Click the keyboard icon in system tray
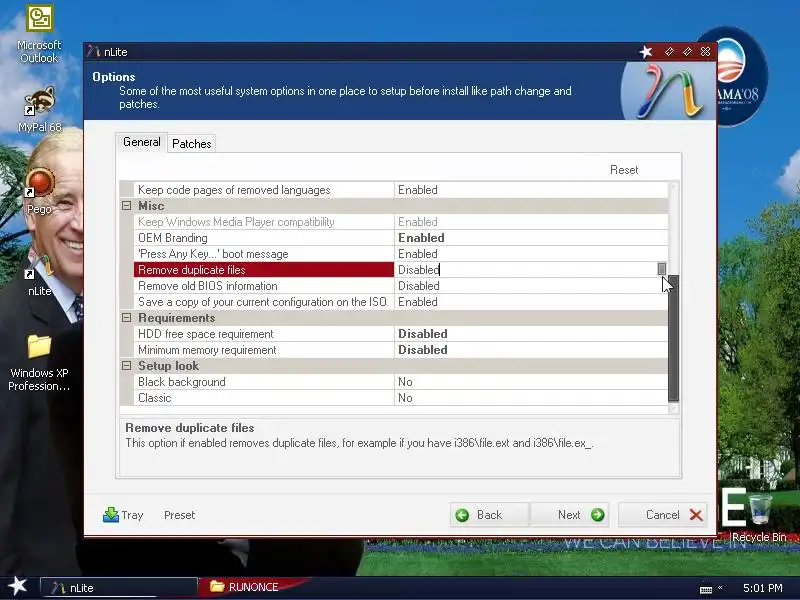 pos(706,589)
